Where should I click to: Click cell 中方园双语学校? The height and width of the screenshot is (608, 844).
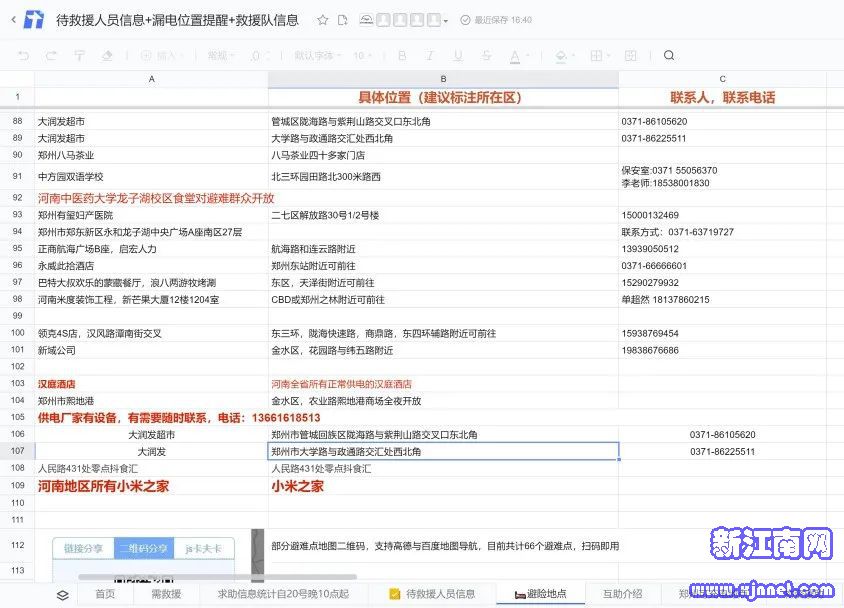coord(151,176)
